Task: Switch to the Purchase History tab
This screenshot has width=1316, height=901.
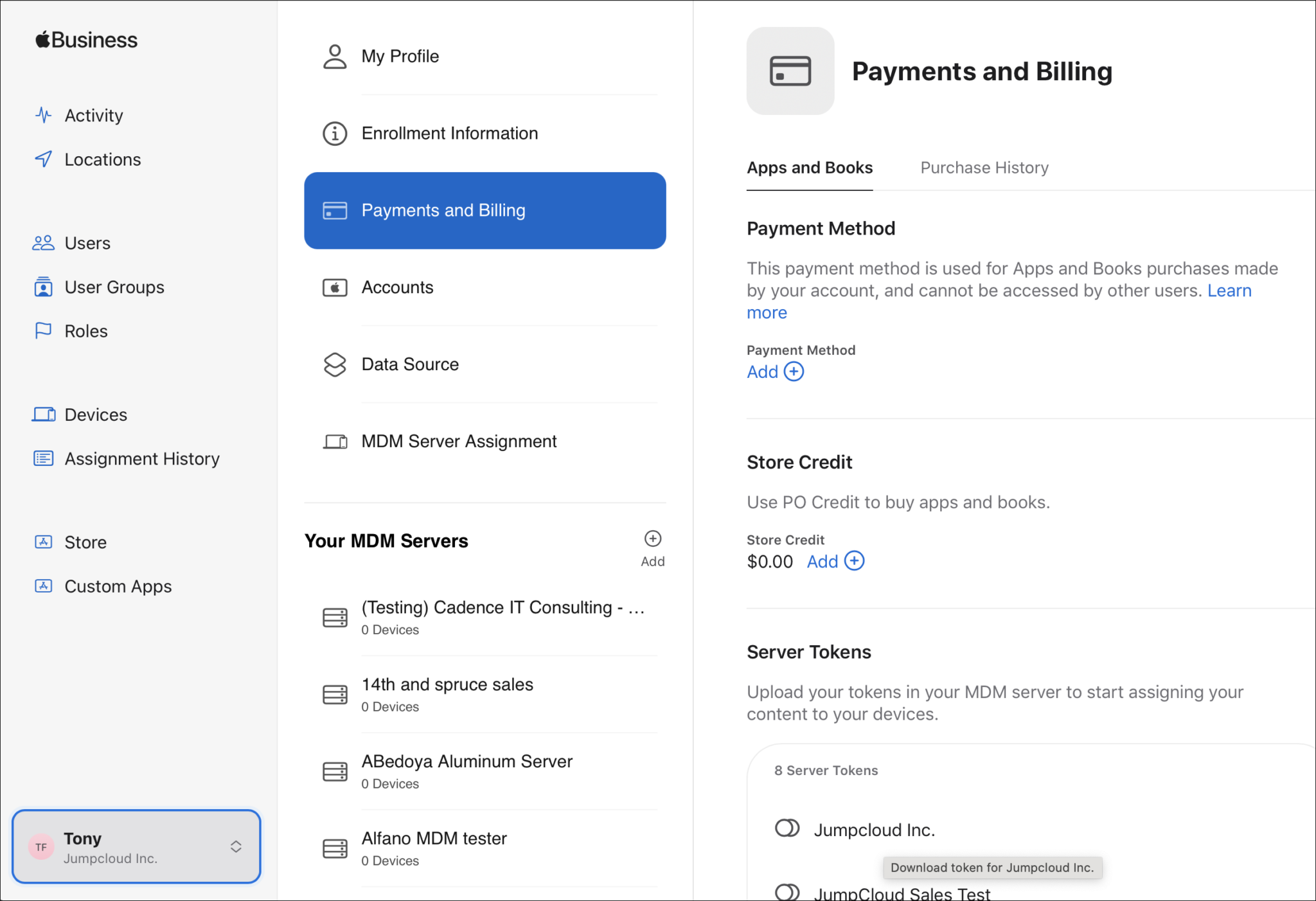Action: coord(983,168)
